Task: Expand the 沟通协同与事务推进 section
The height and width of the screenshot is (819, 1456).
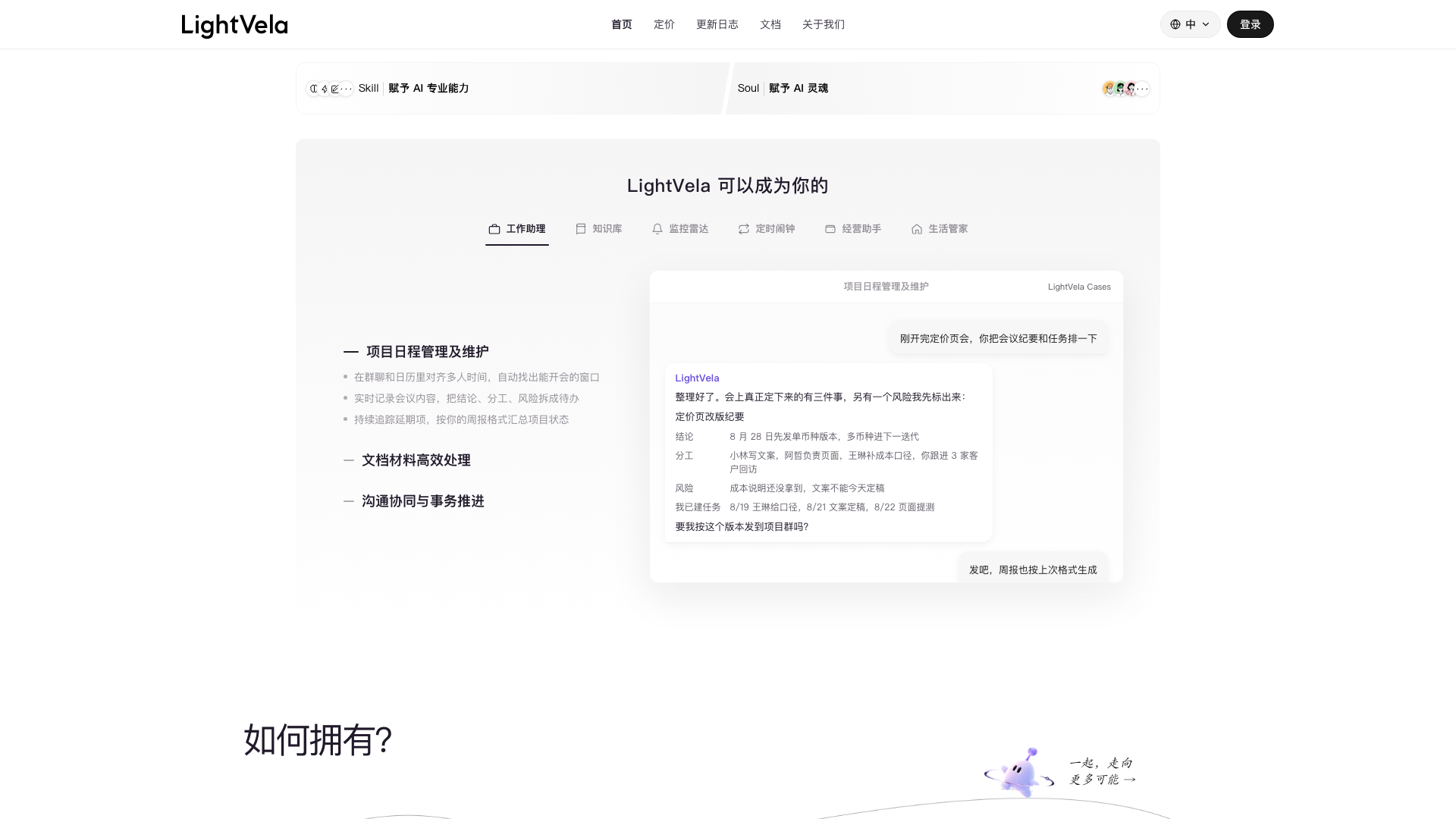Action: (x=414, y=501)
